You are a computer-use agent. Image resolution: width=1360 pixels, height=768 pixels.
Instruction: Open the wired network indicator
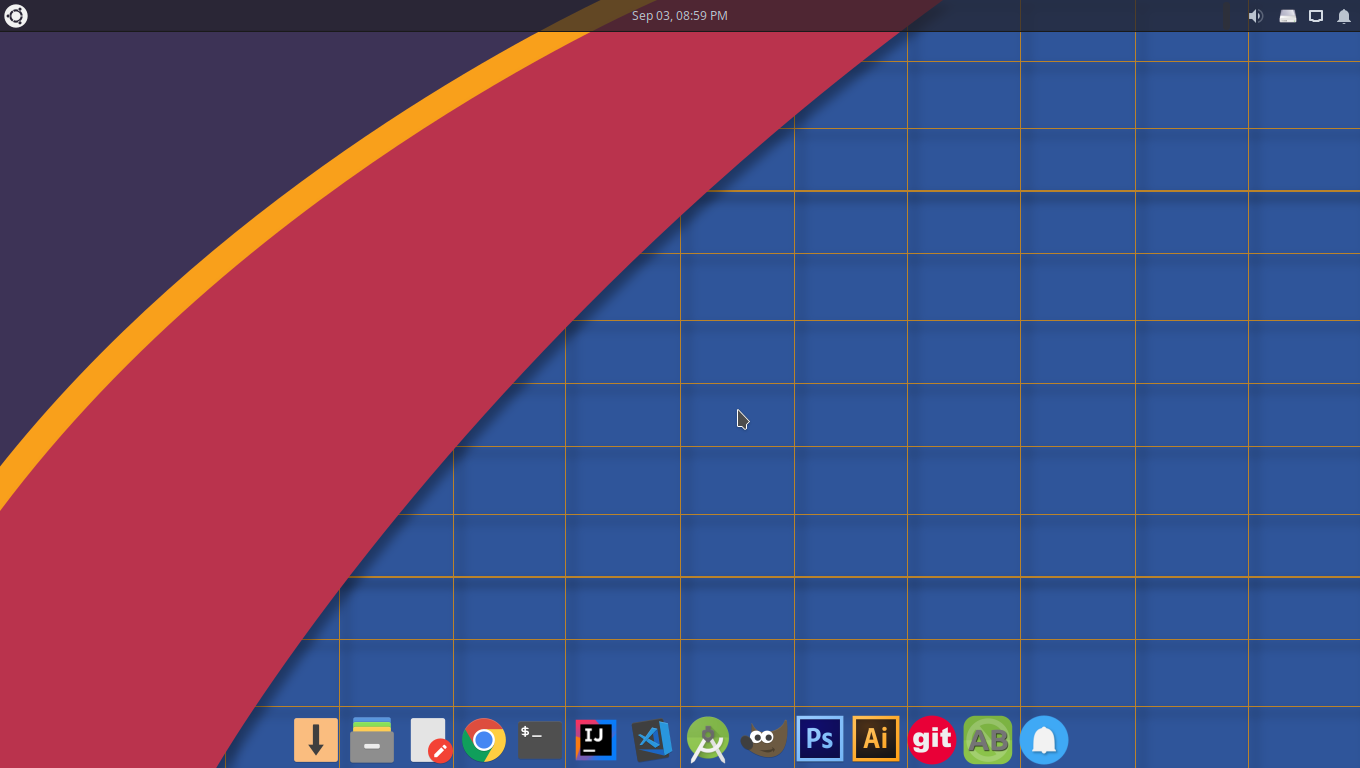click(x=1316, y=16)
